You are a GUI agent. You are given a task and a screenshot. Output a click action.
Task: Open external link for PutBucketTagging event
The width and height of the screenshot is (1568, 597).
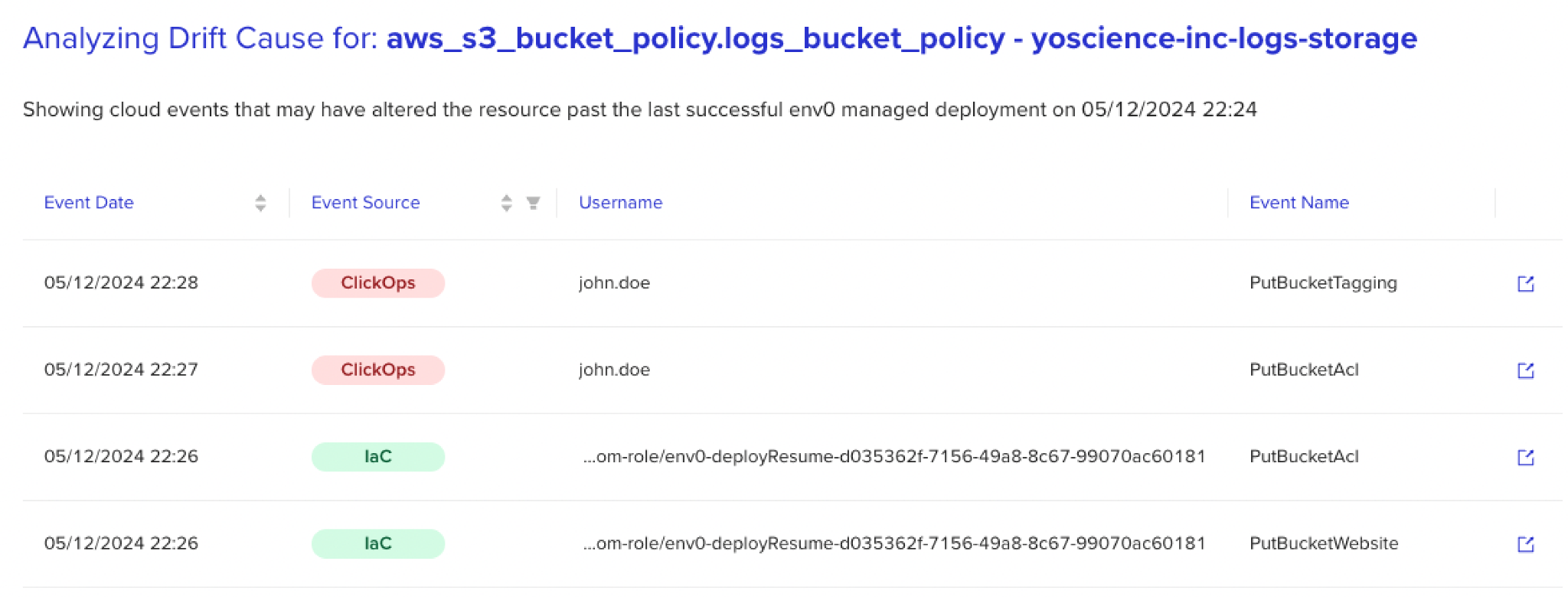(x=1525, y=283)
